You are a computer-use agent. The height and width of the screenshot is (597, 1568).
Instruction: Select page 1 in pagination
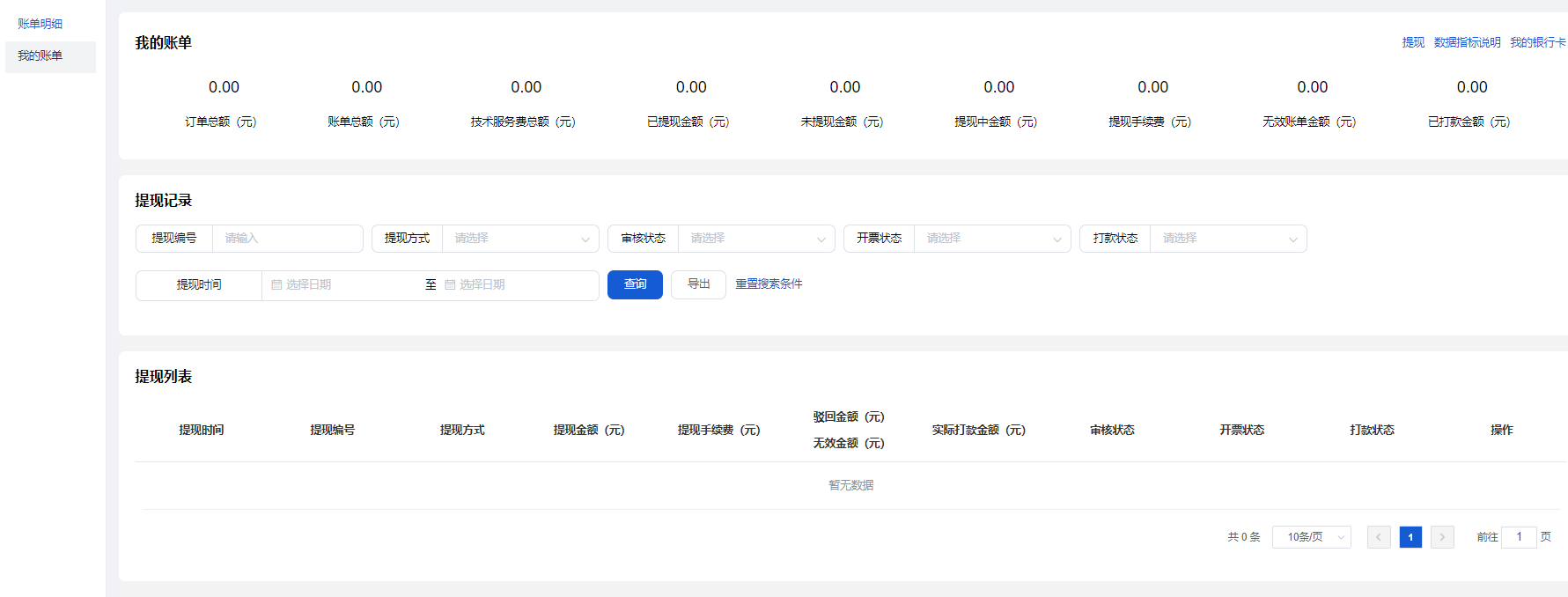1410,537
